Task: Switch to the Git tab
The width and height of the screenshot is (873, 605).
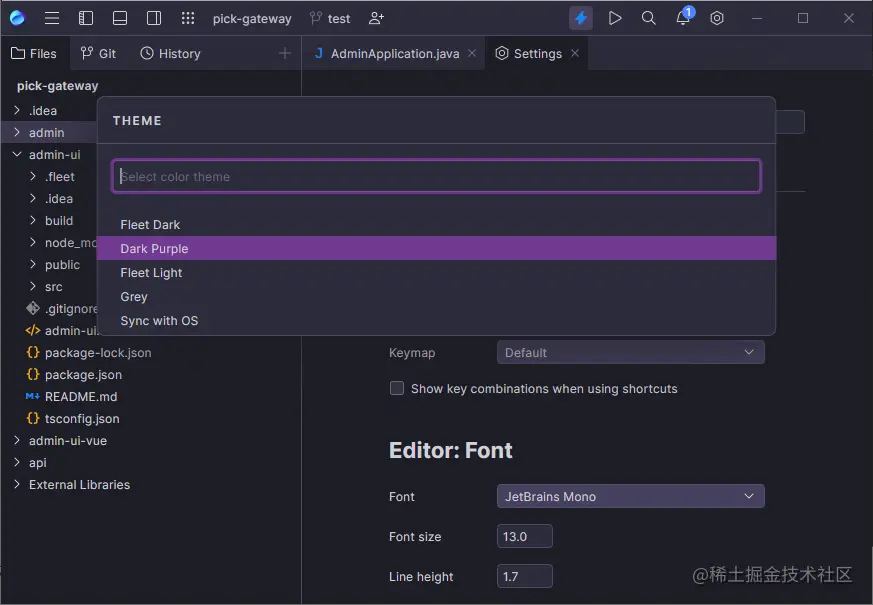Action: [99, 53]
